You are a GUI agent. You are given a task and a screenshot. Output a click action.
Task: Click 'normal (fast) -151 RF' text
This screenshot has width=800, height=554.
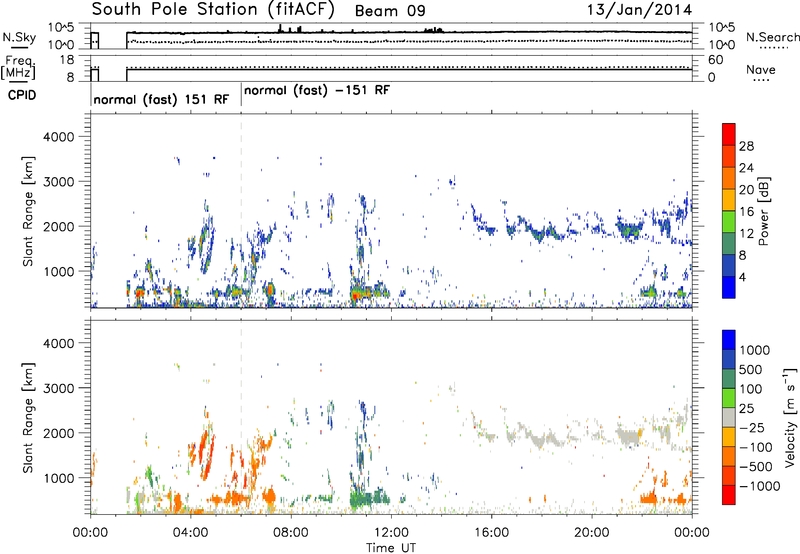(x=317, y=90)
